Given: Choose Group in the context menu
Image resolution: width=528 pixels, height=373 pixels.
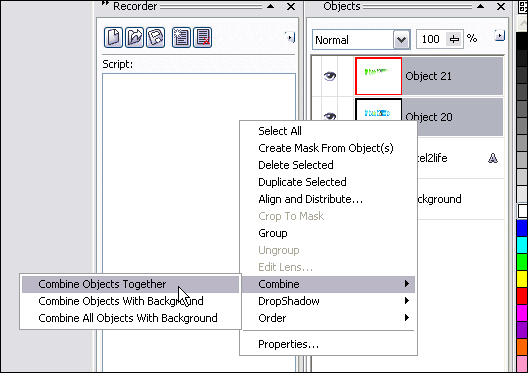Looking at the screenshot, I should click(328, 233).
